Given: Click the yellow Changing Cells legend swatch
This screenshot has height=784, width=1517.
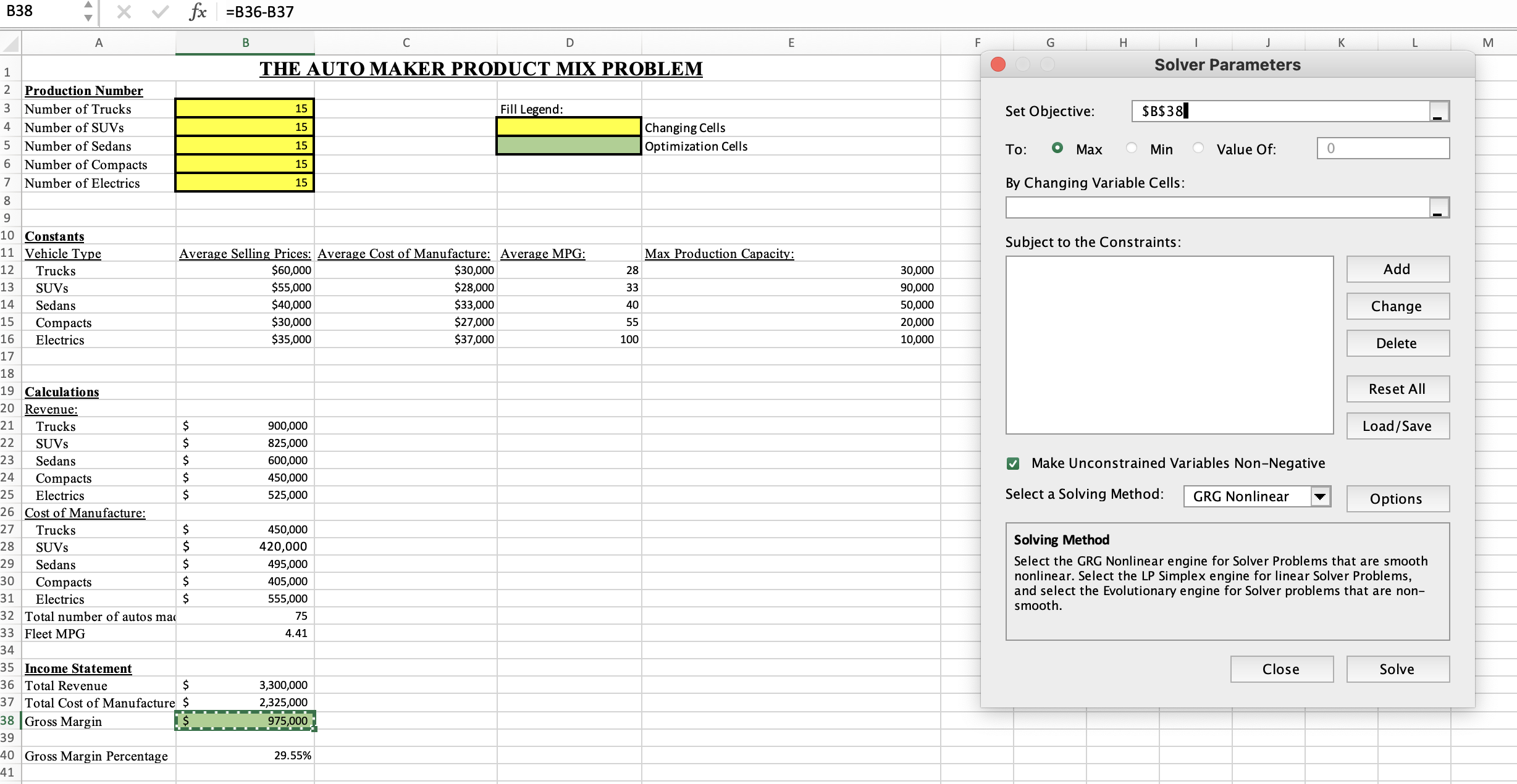Looking at the screenshot, I should (x=568, y=127).
